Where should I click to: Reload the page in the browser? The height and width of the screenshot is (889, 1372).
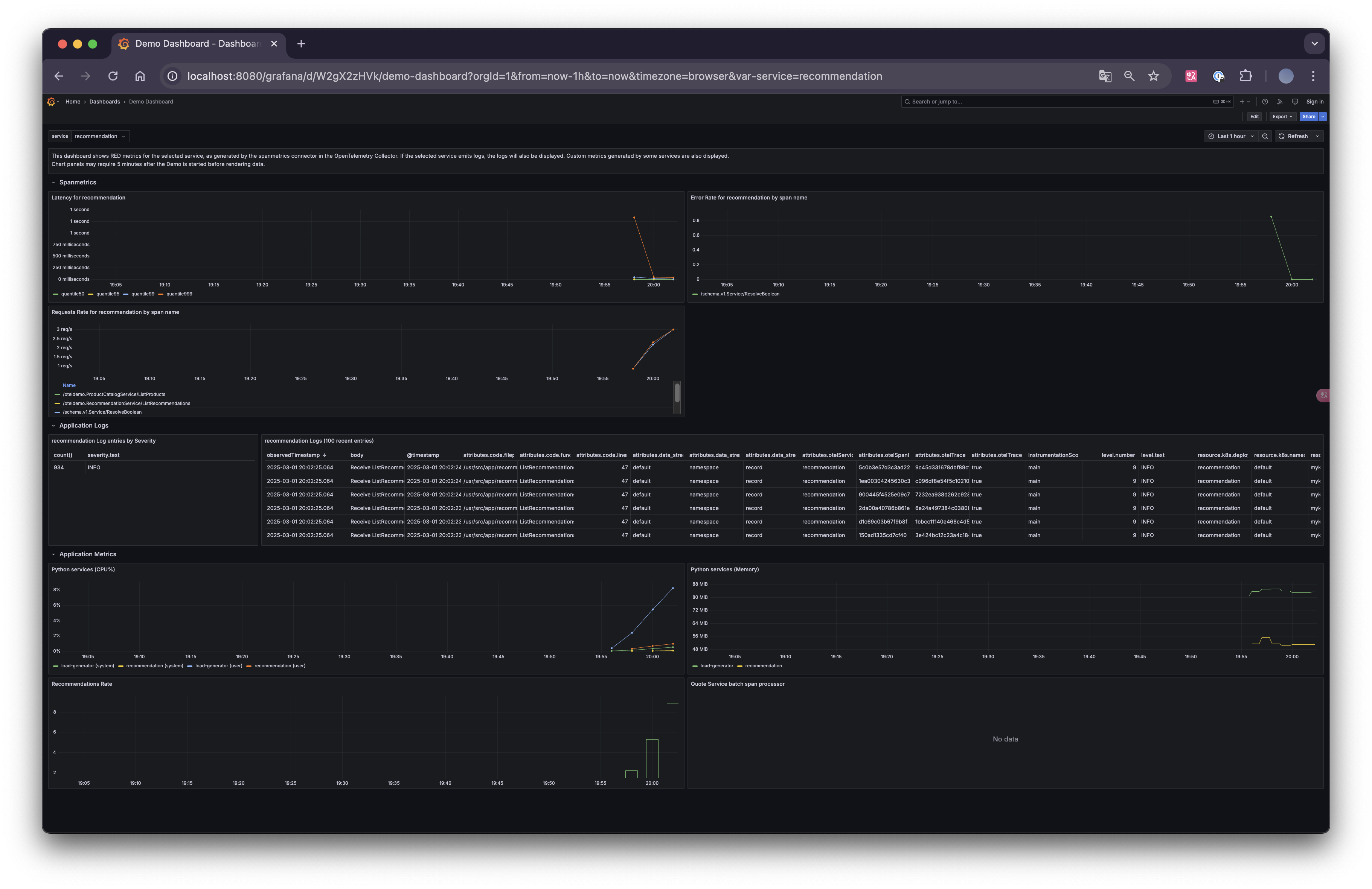coord(113,76)
